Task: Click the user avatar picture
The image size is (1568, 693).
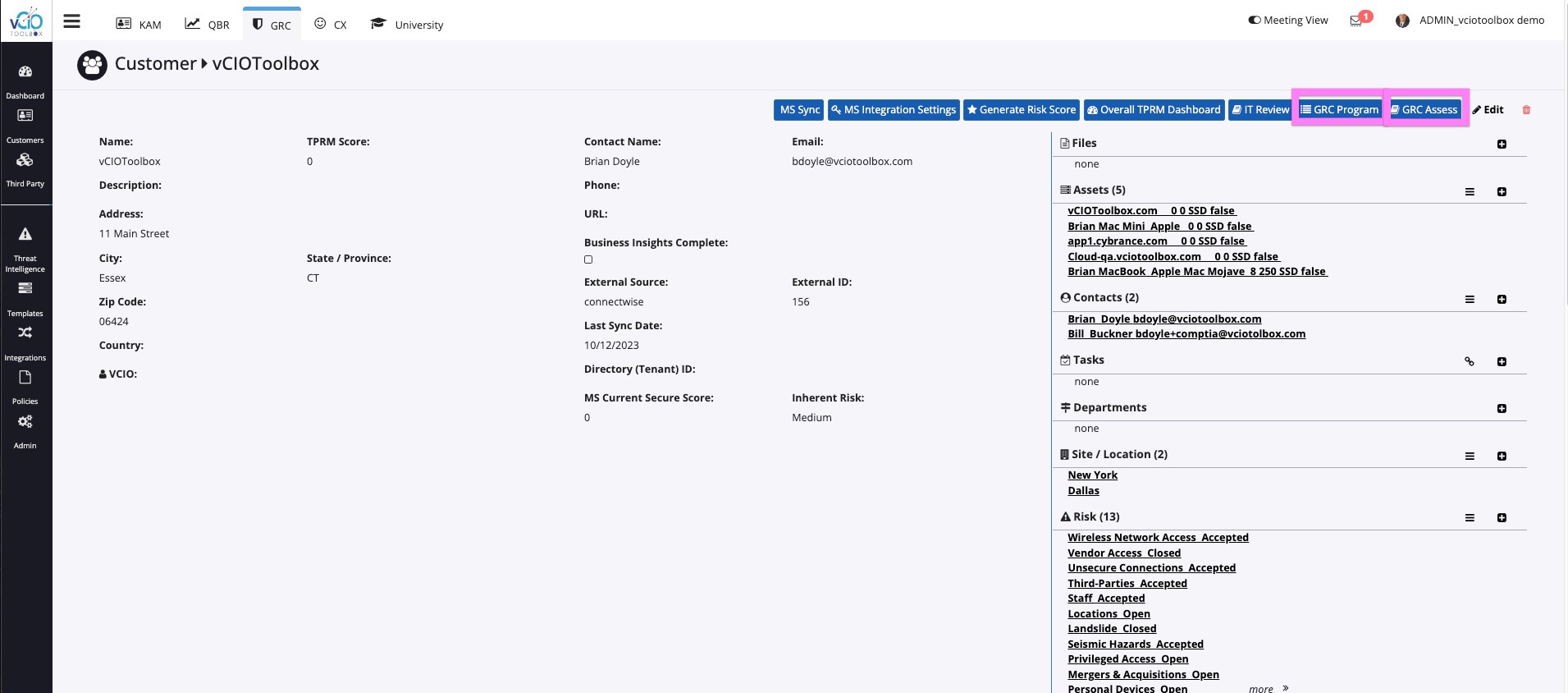Action: tap(1402, 21)
